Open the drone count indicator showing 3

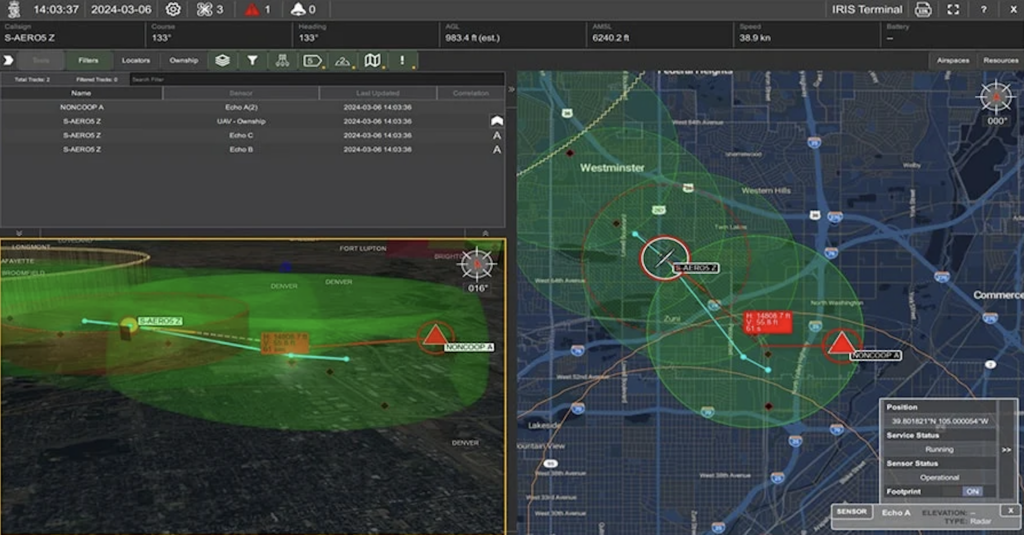coord(210,9)
